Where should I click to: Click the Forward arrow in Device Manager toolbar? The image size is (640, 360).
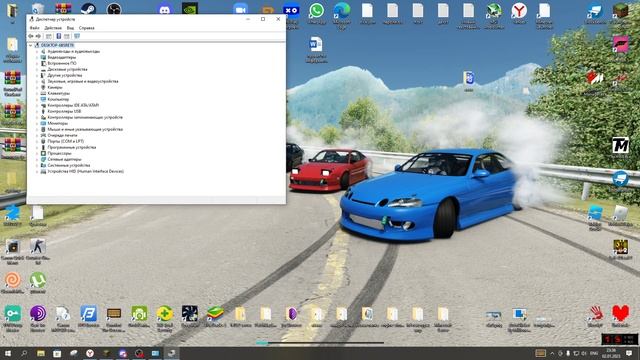point(38,36)
